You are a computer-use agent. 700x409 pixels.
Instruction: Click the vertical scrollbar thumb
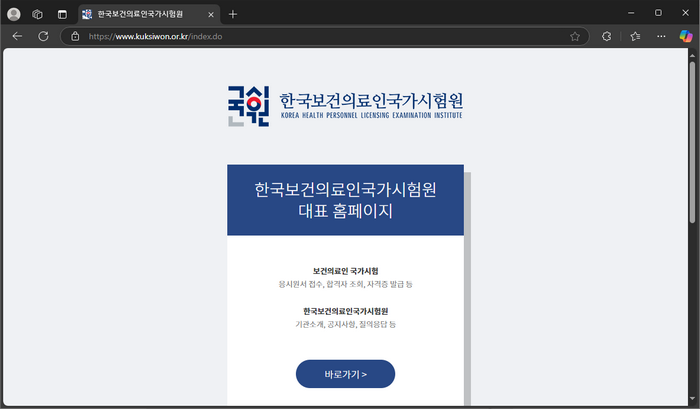pos(692,142)
